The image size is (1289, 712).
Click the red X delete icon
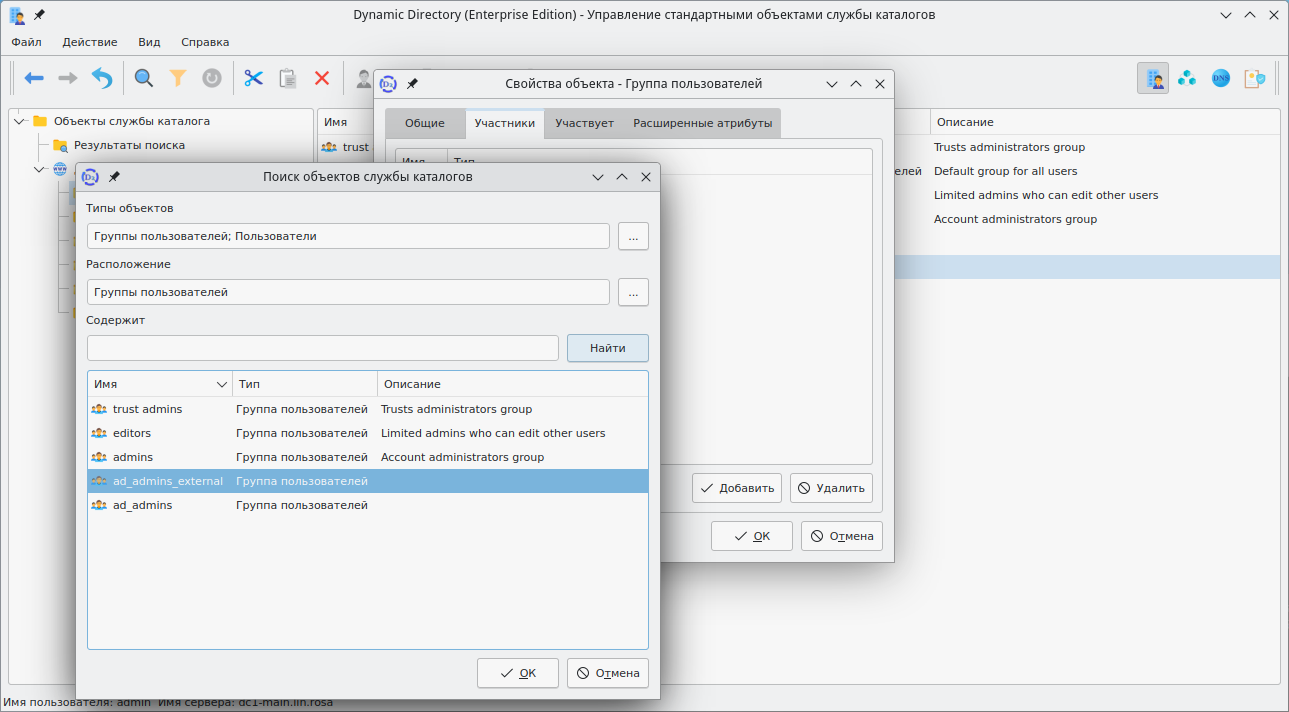pos(322,78)
